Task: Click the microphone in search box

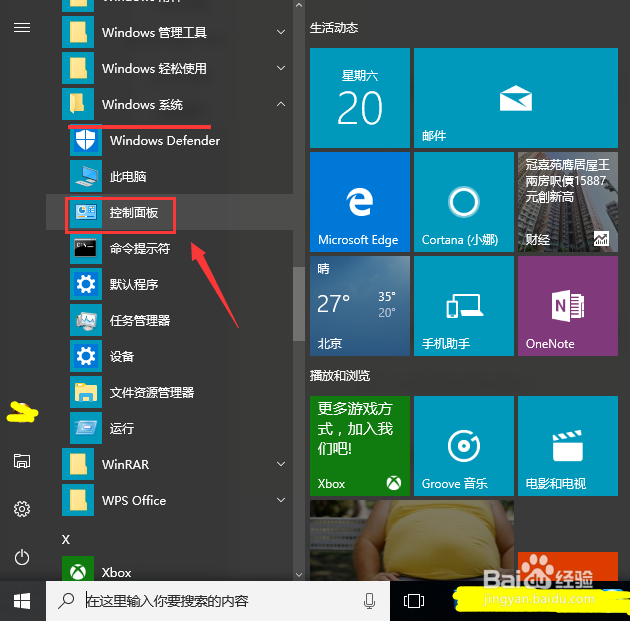Action: pyautogui.click(x=369, y=601)
